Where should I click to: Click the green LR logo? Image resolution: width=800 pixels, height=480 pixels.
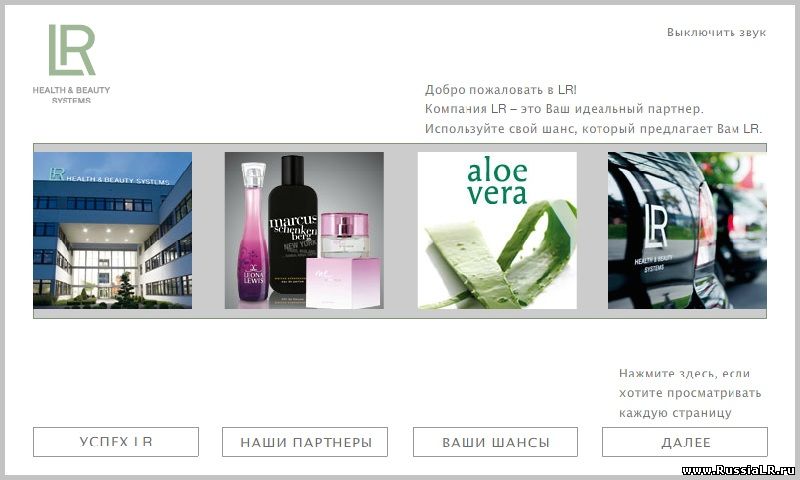pos(72,50)
